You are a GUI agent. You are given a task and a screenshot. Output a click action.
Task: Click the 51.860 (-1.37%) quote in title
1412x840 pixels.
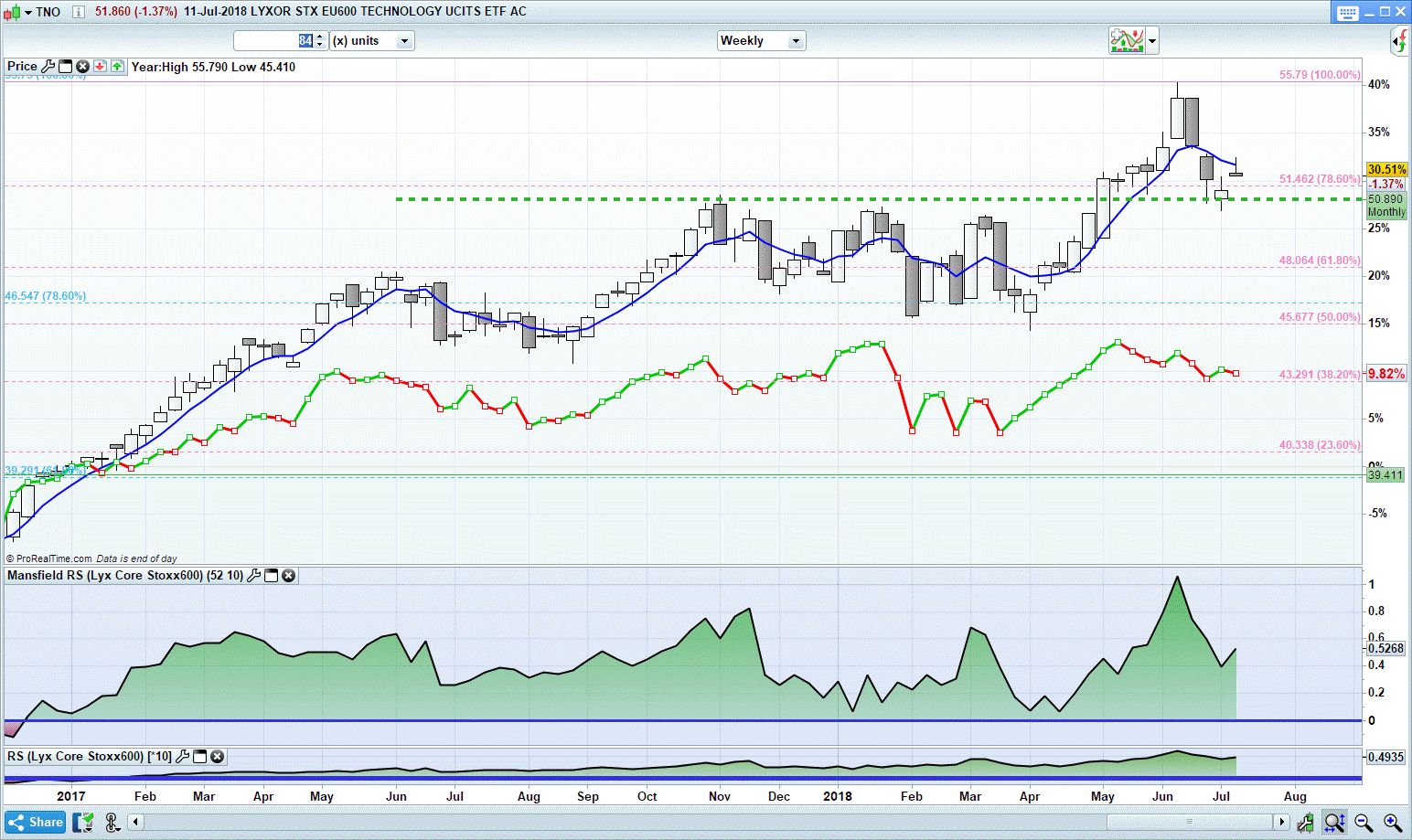point(136,12)
